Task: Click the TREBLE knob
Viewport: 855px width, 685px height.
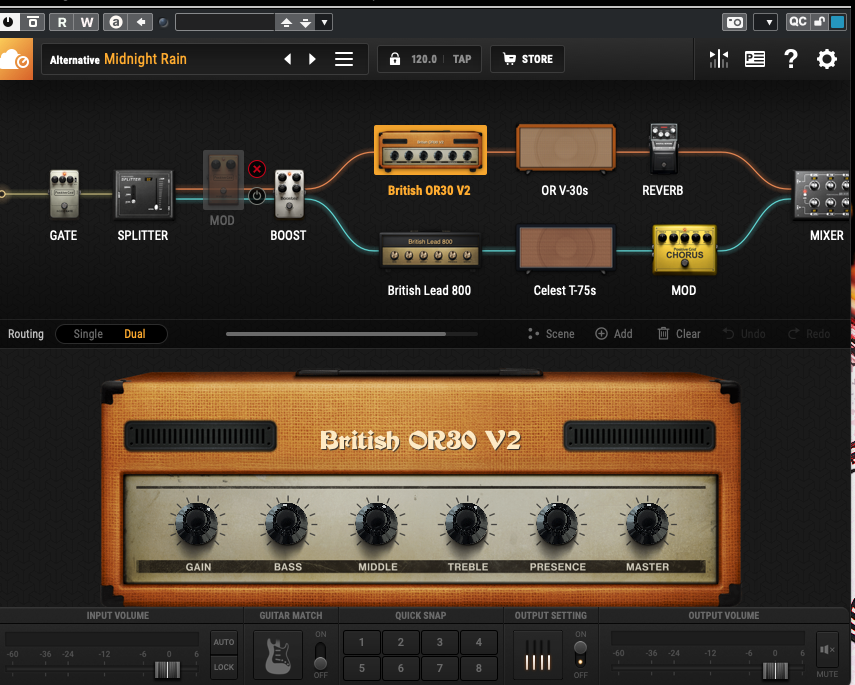Action: 467,523
